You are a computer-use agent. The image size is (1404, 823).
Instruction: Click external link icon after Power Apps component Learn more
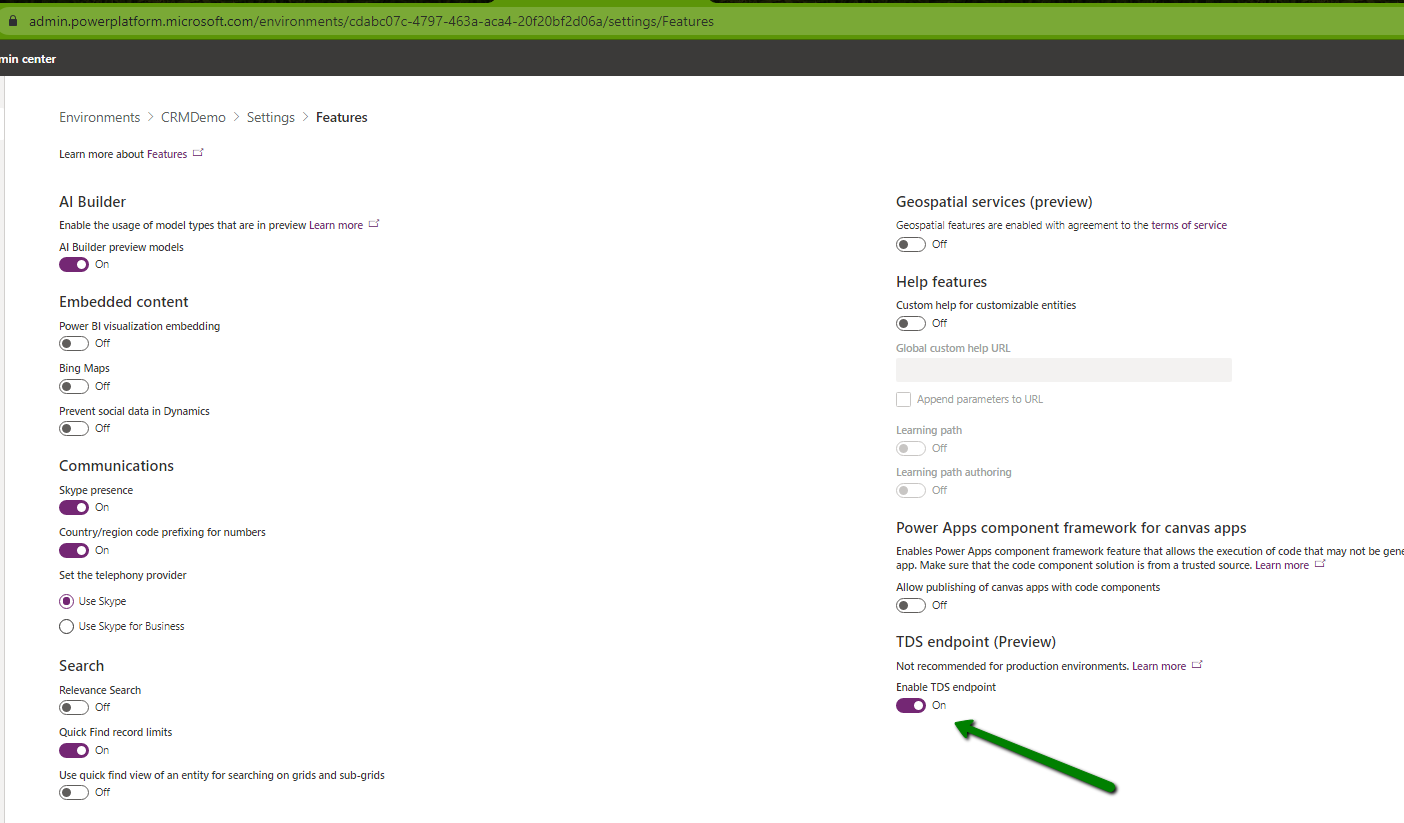pos(1320,564)
